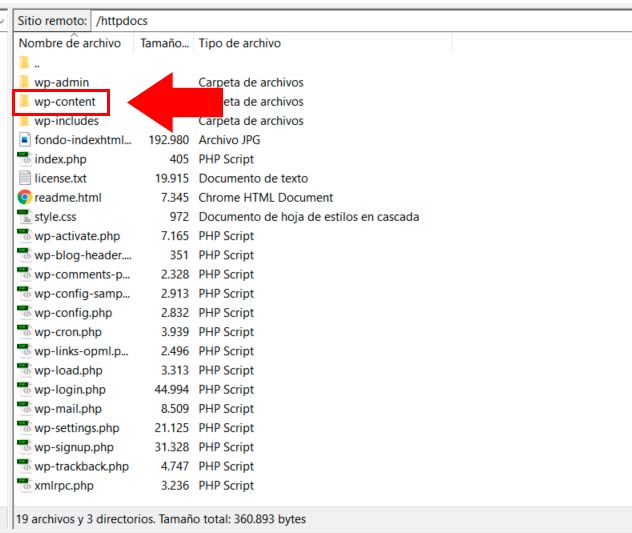The image size is (632, 533).
Task: Select the style.css file name
Action: tap(55, 217)
